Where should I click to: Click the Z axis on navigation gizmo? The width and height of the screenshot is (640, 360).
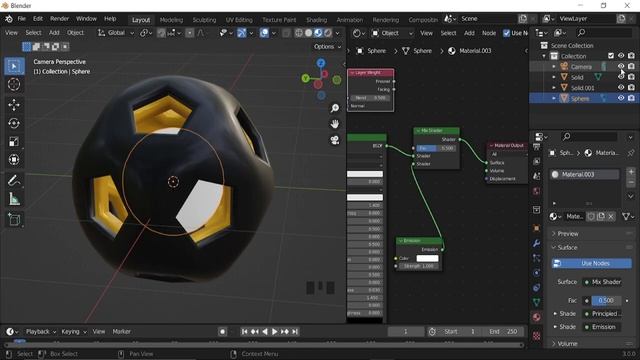321,63
